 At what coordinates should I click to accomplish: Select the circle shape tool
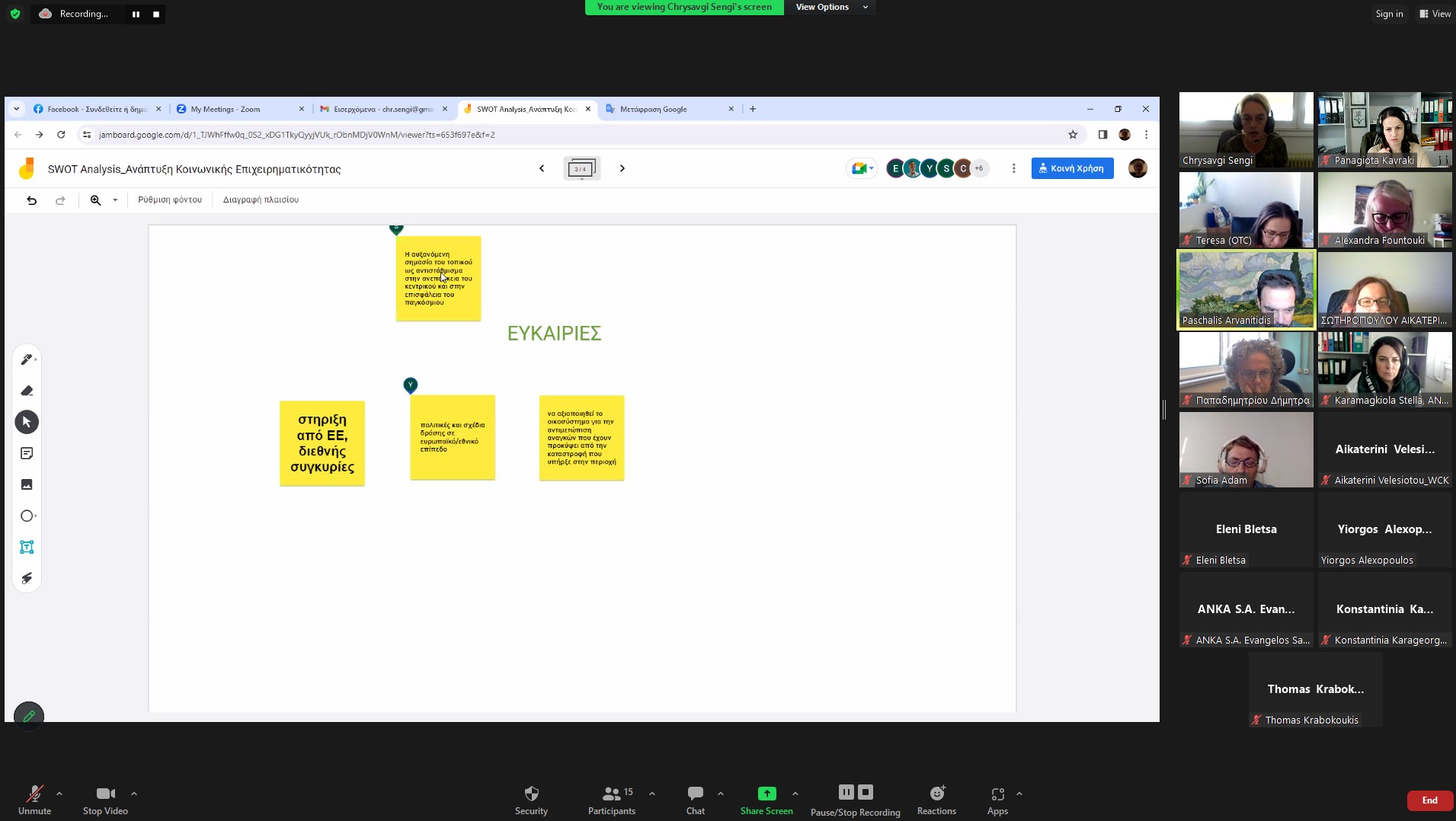click(27, 516)
